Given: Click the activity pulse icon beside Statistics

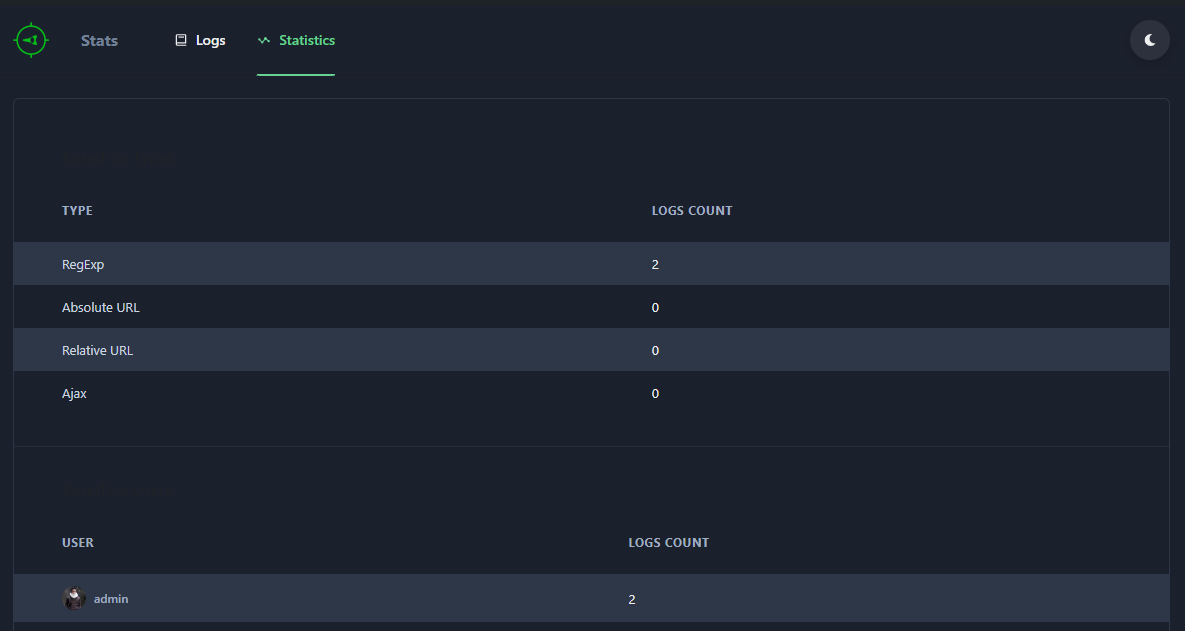Looking at the screenshot, I should point(264,40).
